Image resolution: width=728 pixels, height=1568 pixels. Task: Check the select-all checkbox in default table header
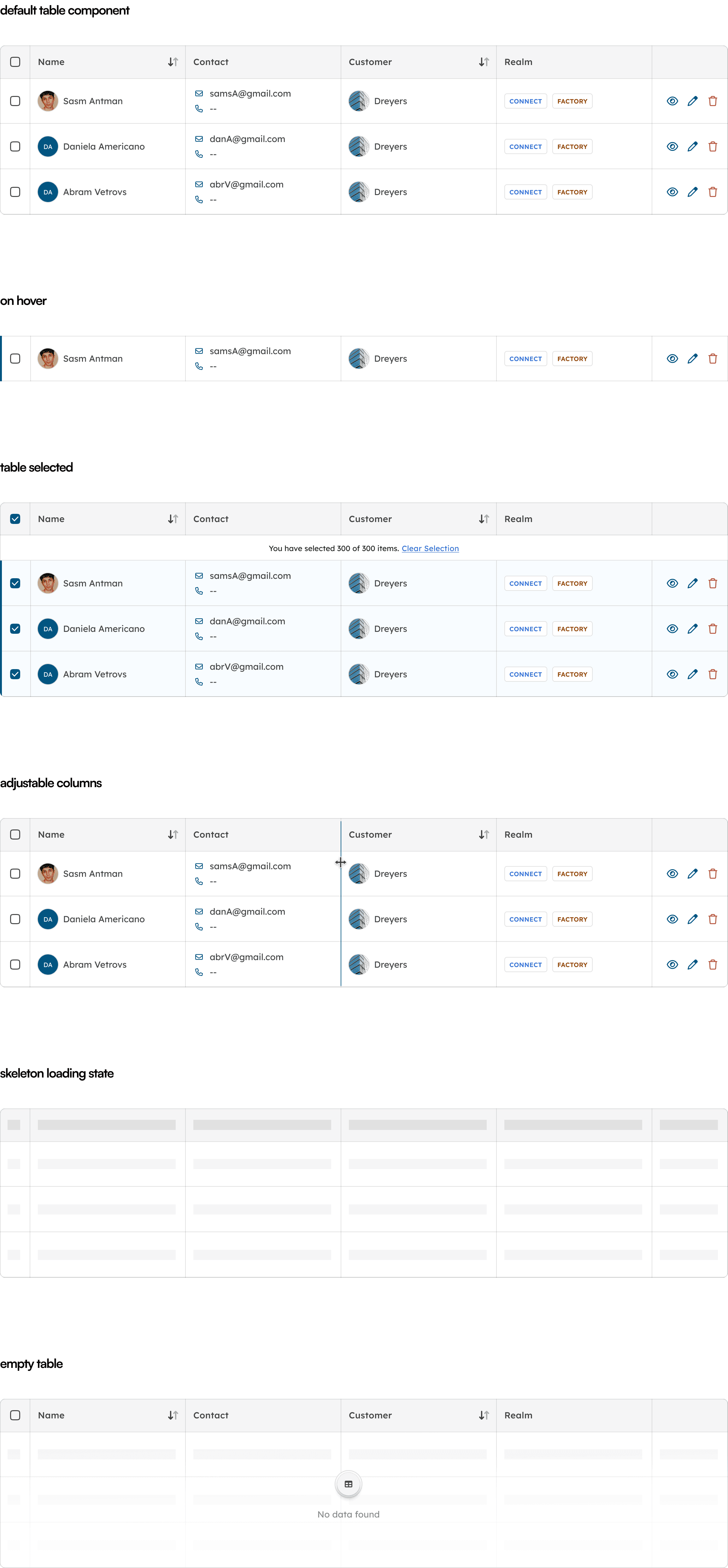15,62
